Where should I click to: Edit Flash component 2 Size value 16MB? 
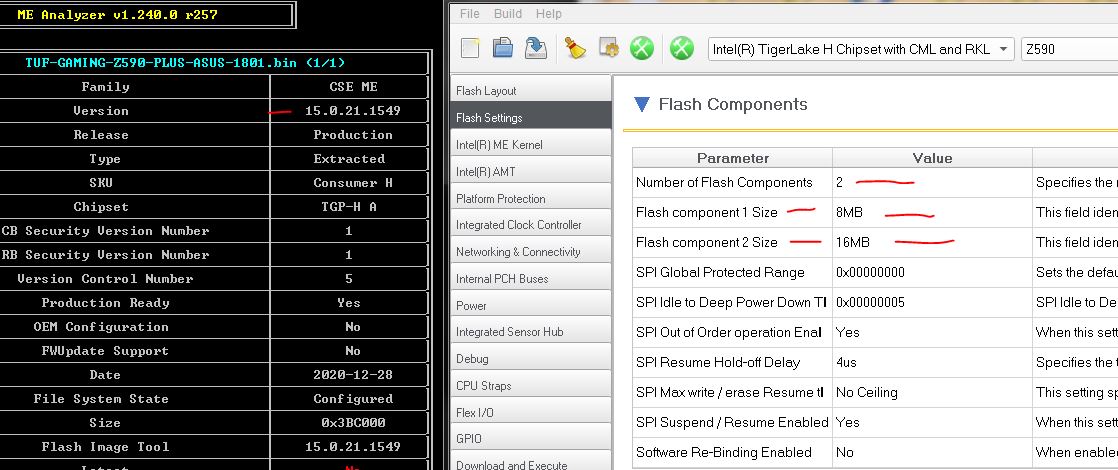tap(932, 242)
